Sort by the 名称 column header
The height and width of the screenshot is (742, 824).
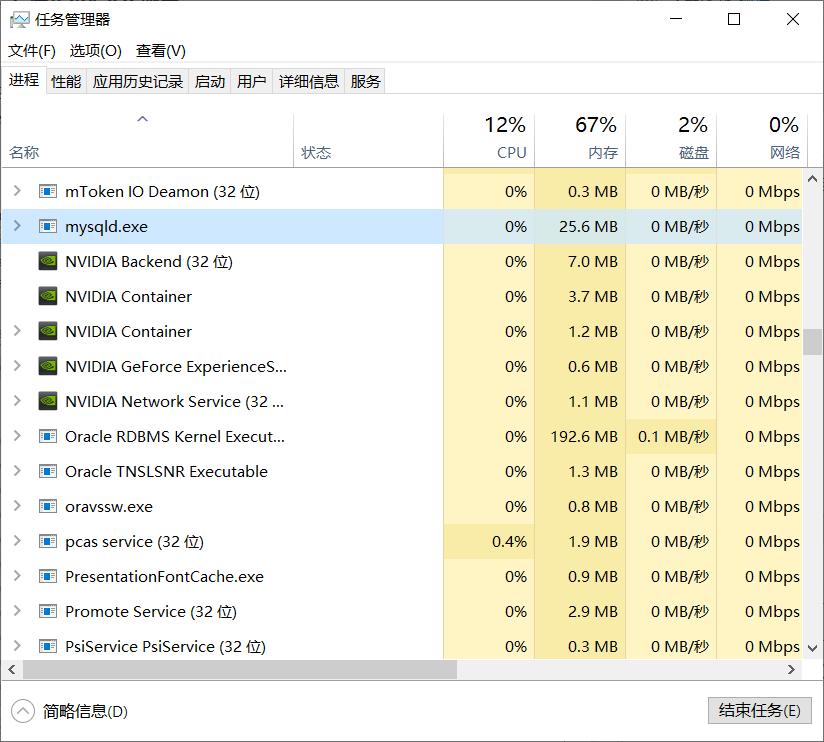(148, 140)
